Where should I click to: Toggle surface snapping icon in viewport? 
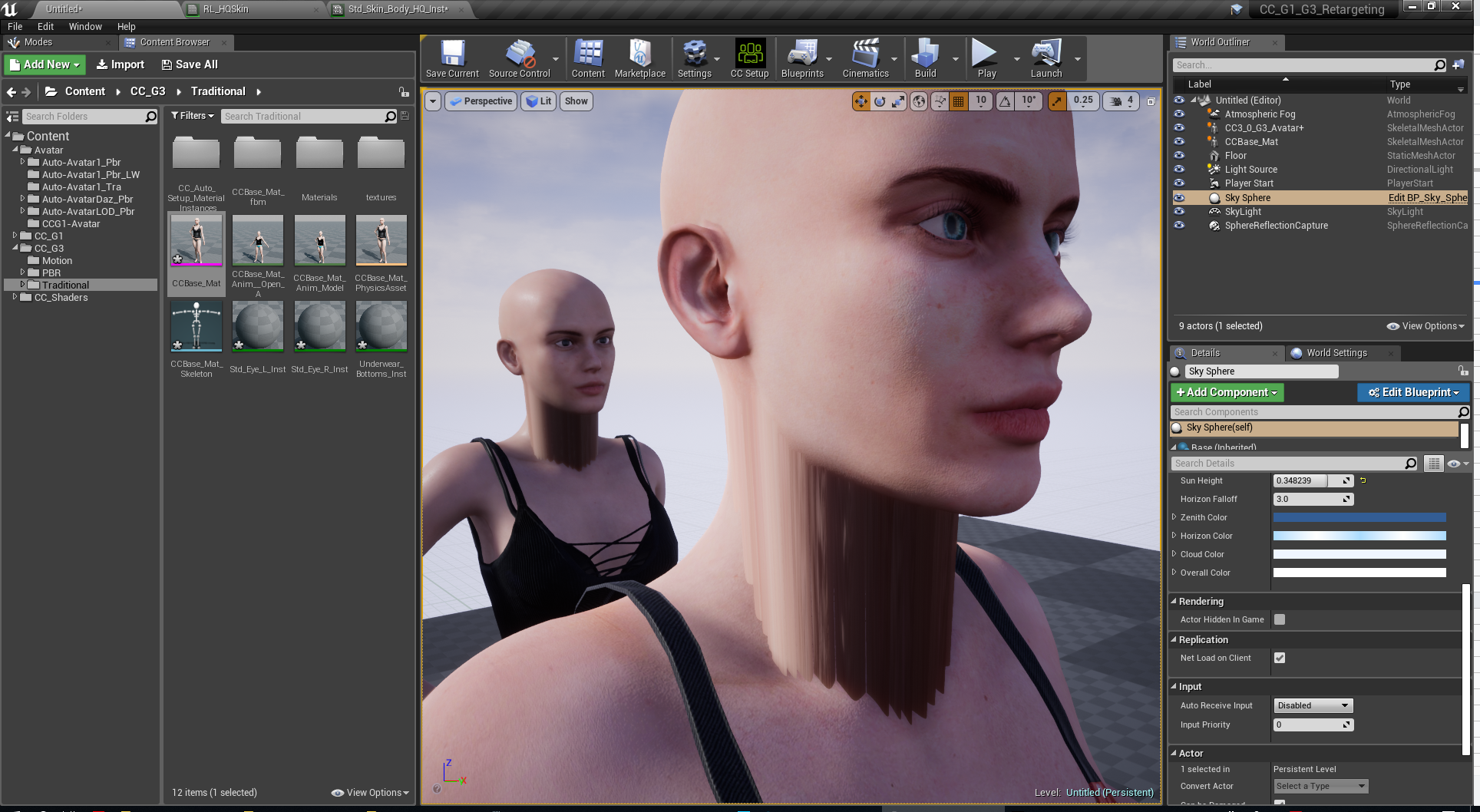(x=940, y=101)
